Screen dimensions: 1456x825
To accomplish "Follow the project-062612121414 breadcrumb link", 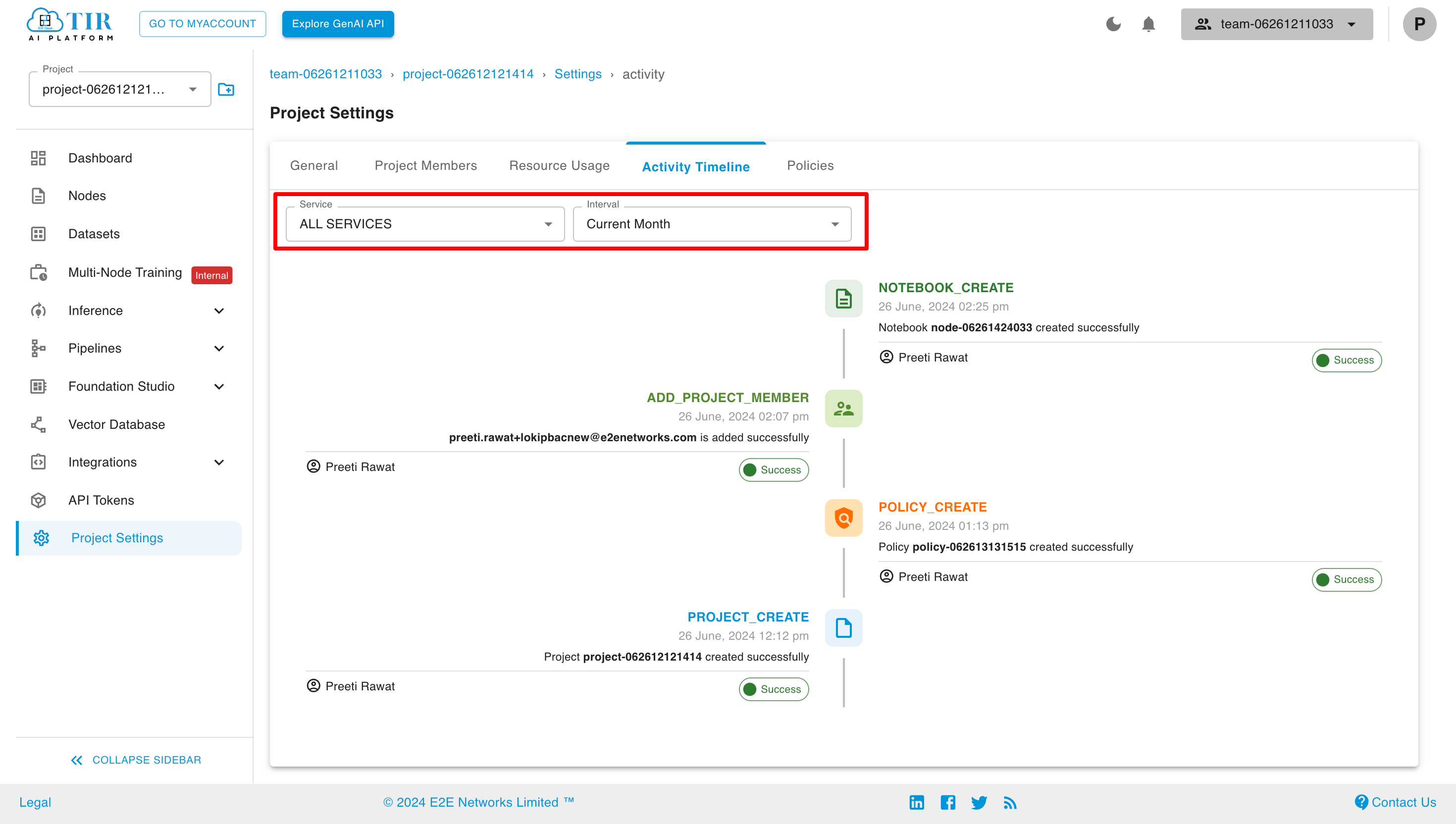I will (468, 74).
